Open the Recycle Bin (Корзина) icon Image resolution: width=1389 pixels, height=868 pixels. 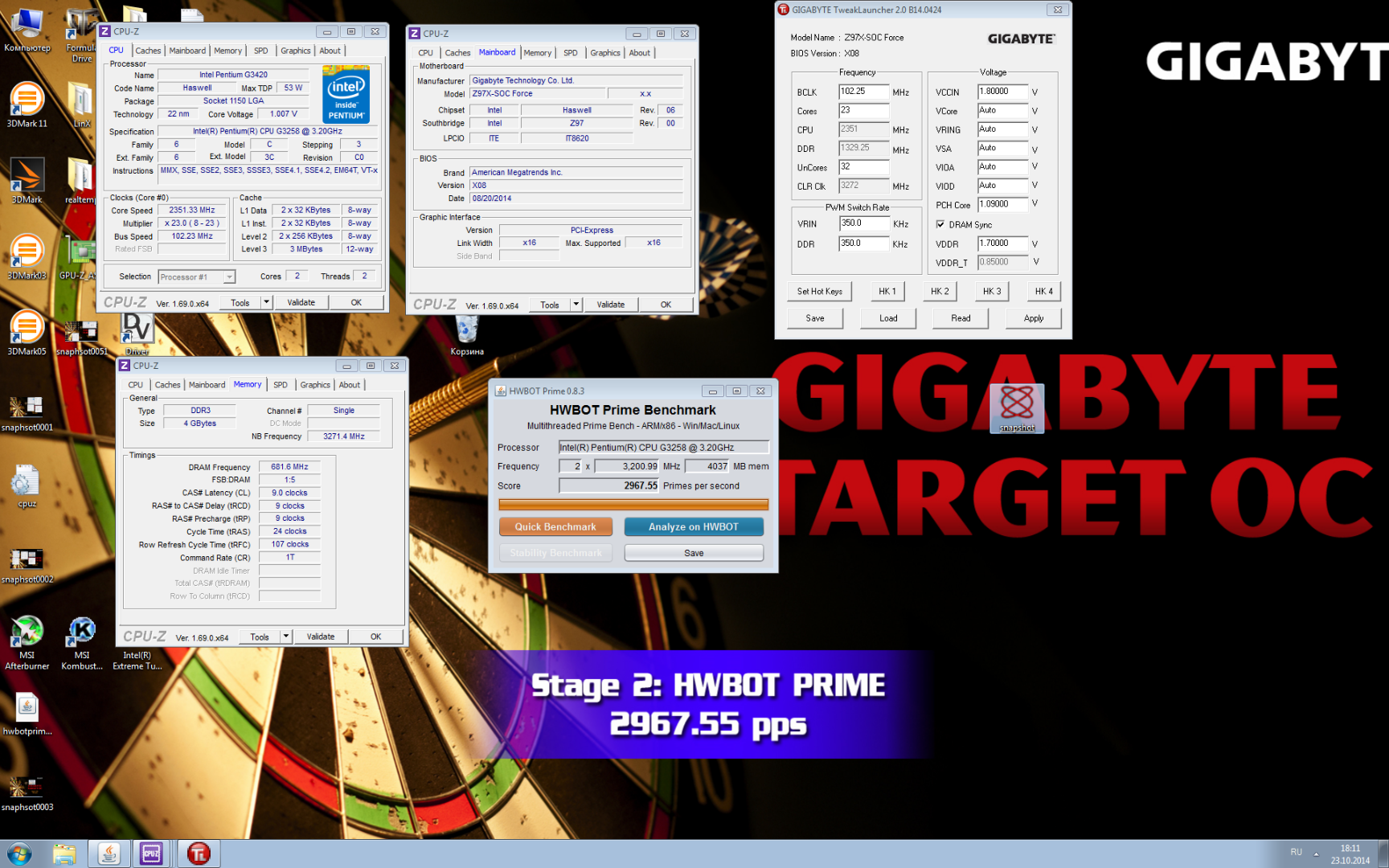click(x=467, y=336)
